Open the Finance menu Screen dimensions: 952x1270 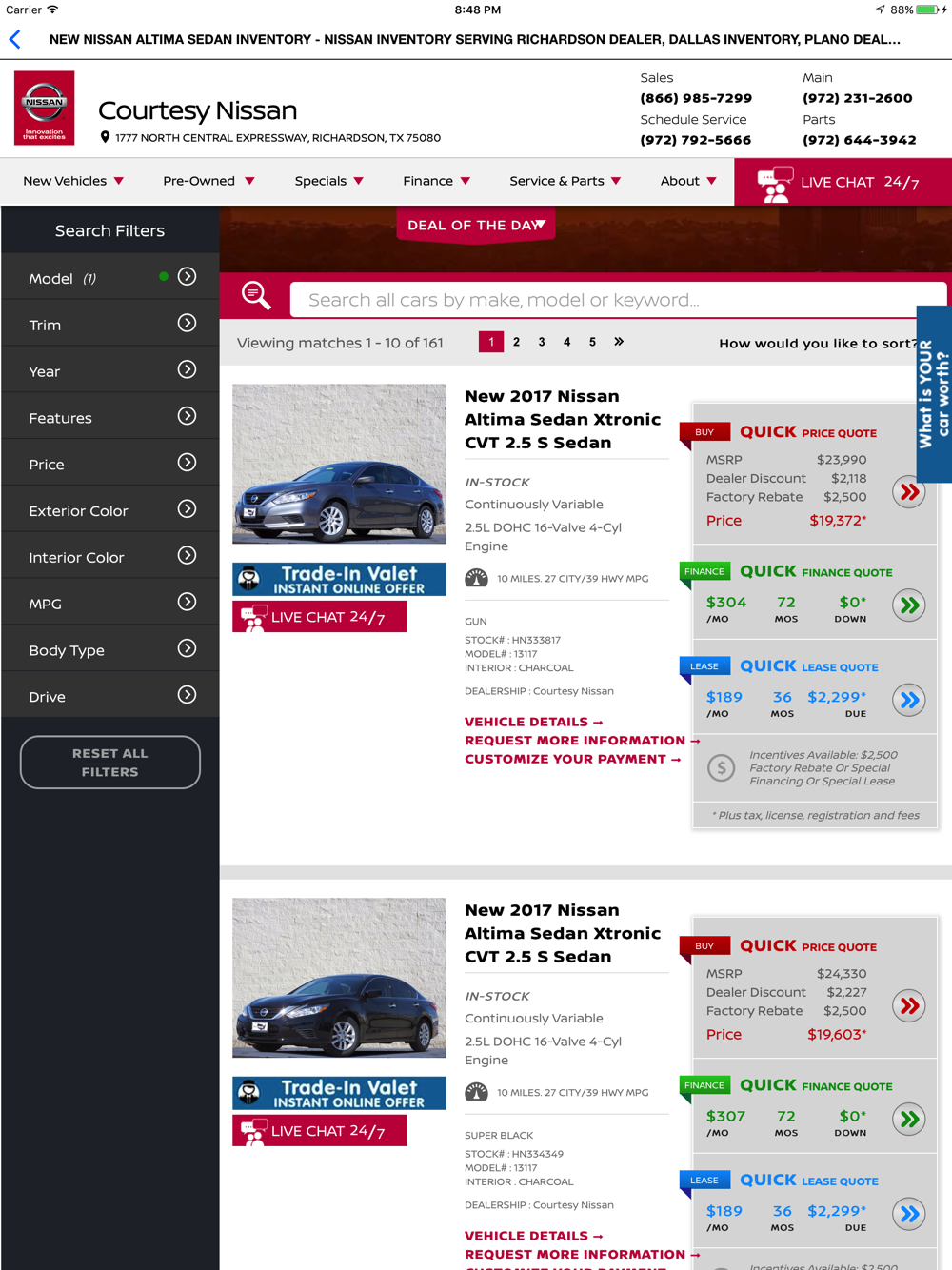(436, 181)
